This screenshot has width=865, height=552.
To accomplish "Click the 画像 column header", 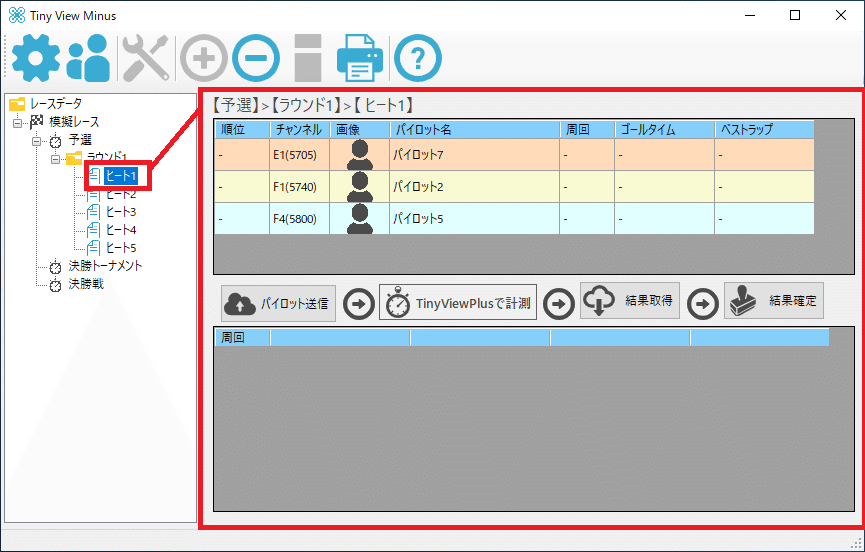I will tap(360, 130).
